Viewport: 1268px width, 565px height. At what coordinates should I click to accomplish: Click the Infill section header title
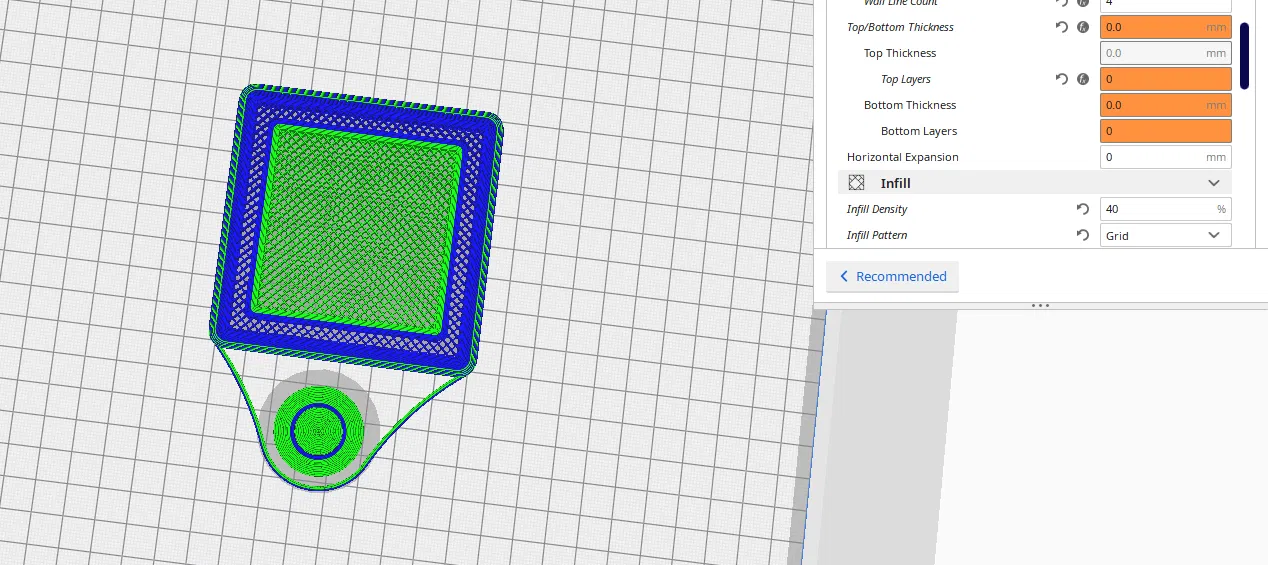click(895, 183)
